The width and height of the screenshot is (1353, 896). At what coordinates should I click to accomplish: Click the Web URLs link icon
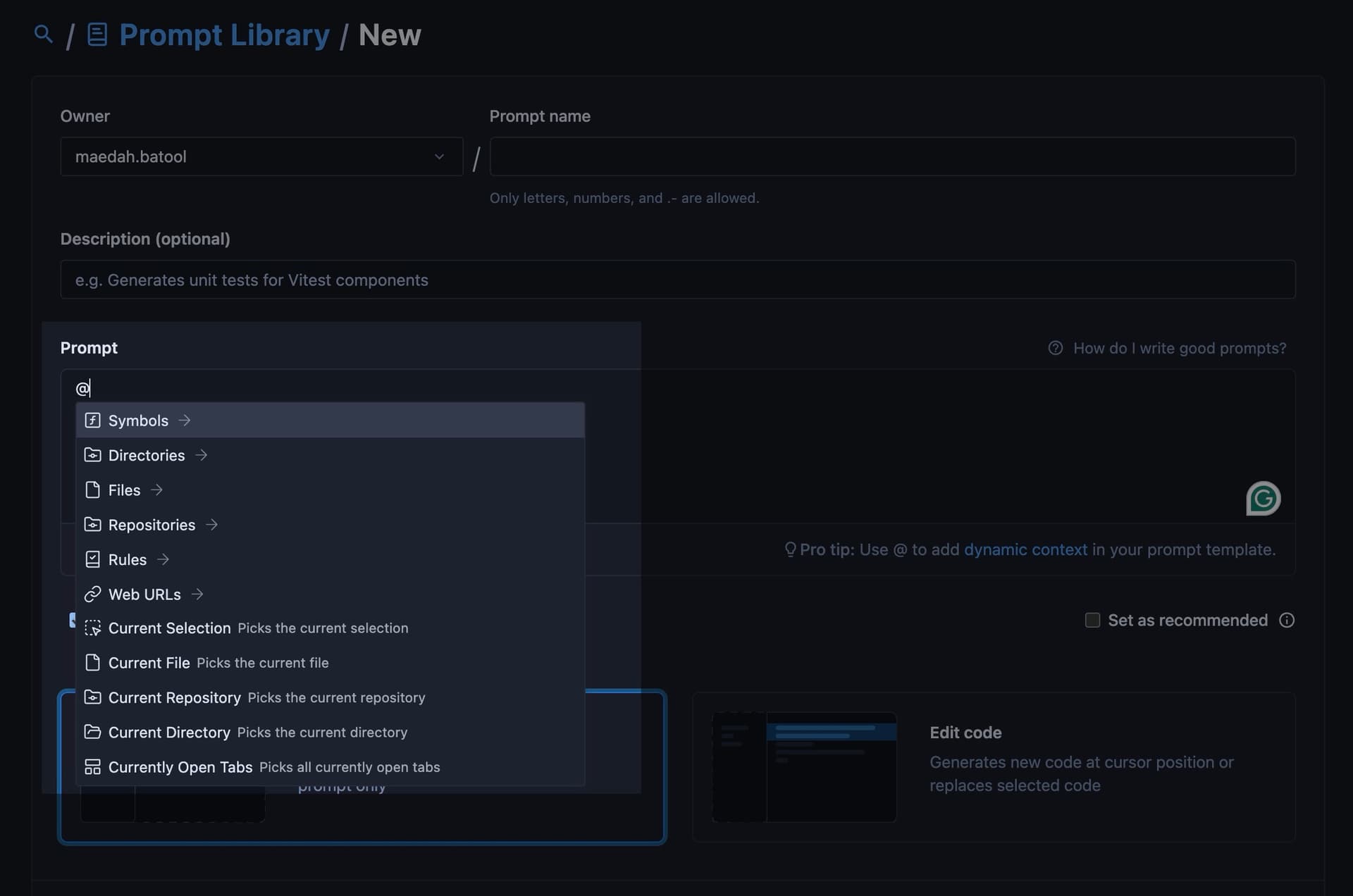point(92,595)
